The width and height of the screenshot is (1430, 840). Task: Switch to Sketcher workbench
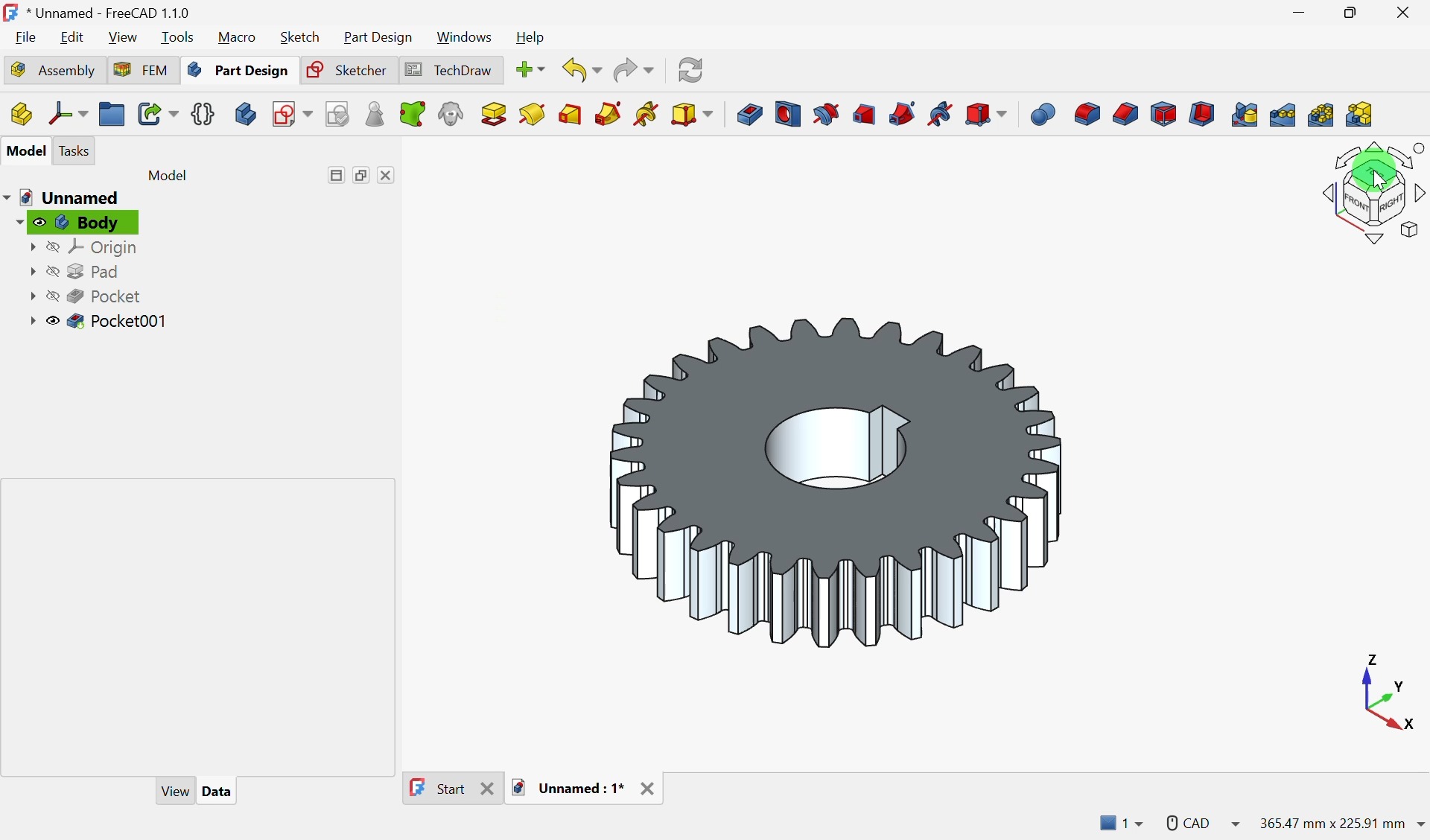pyautogui.click(x=349, y=71)
